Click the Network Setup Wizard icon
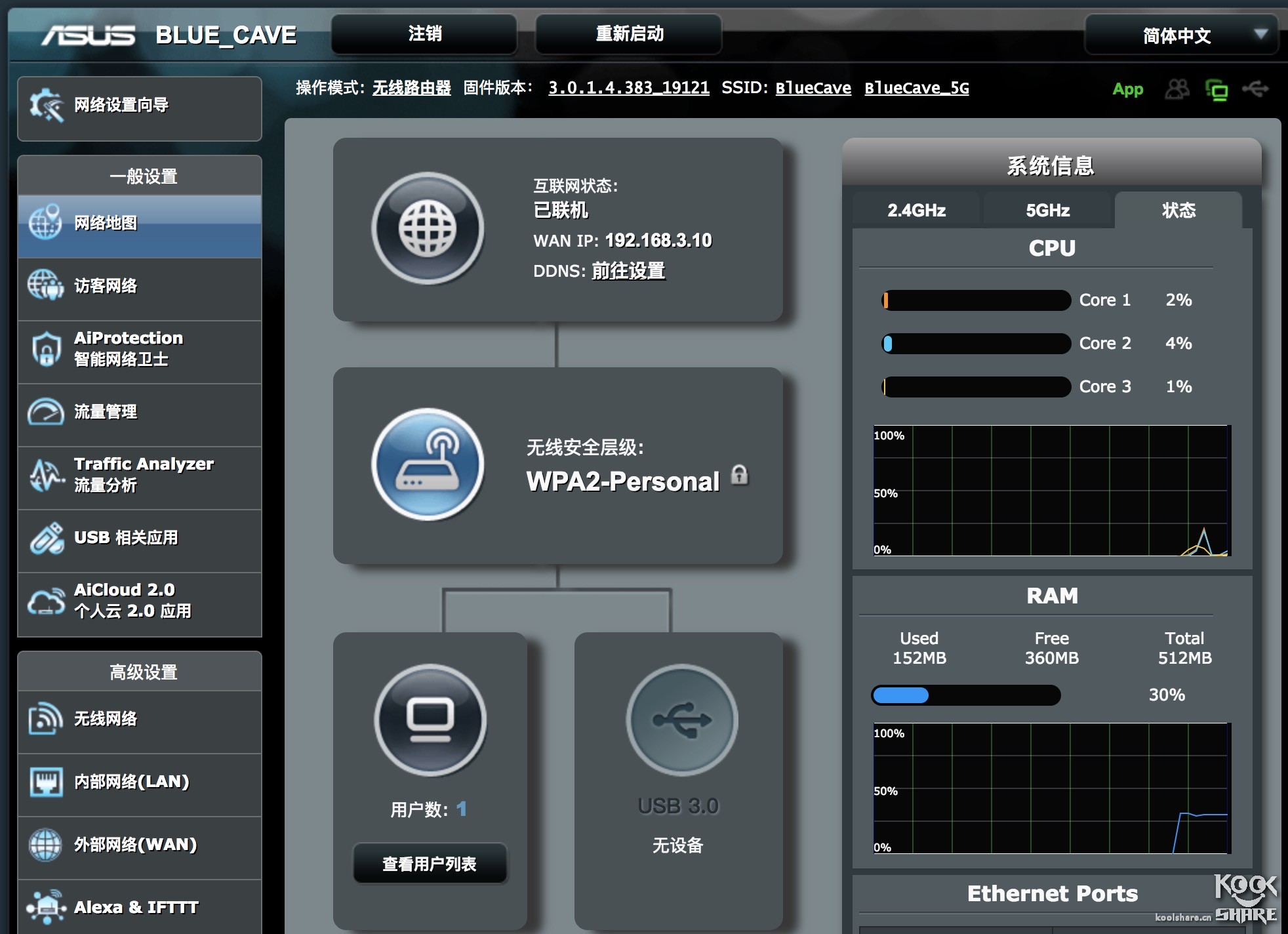Image resolution: width=1288 pixels, height=934 pixels. (x=46, y=105)
